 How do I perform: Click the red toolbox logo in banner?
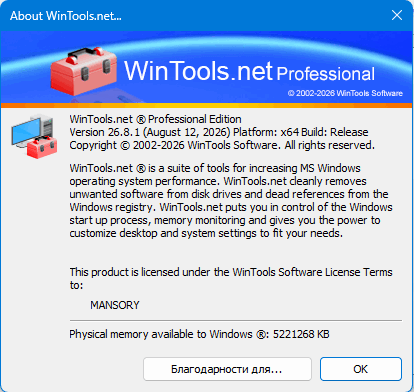84,71
